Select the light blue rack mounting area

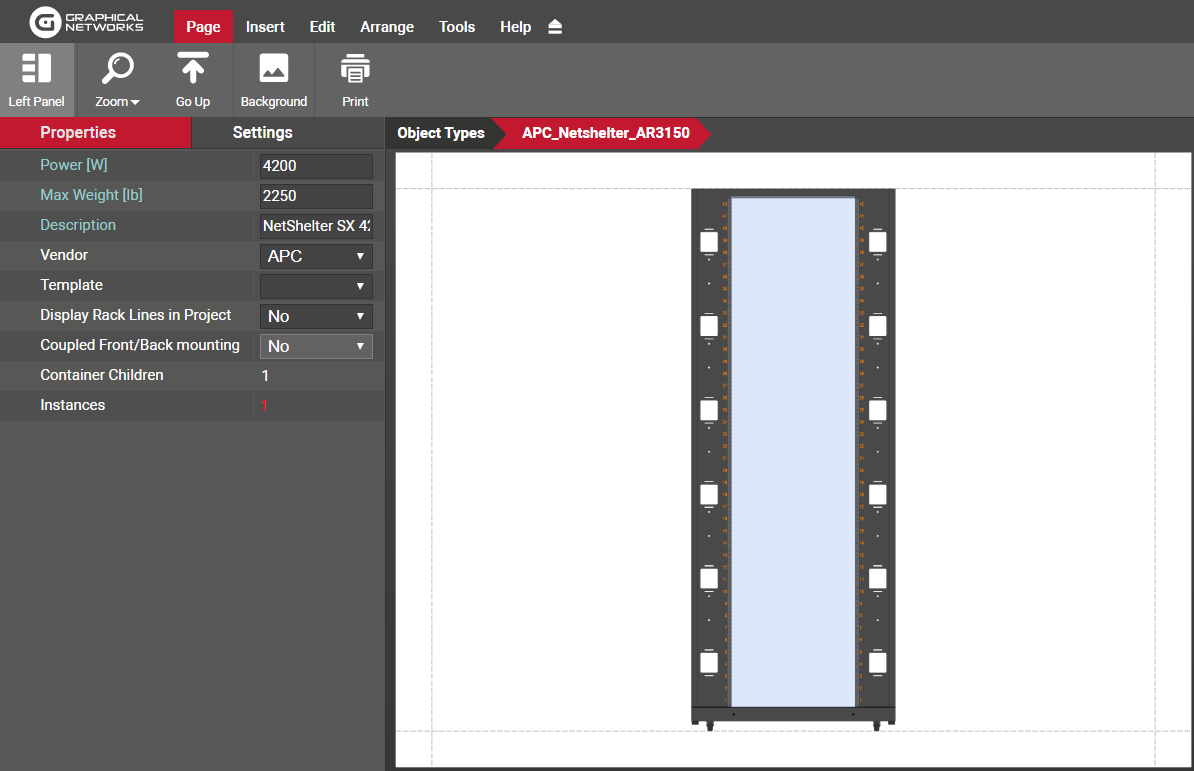[793, 450]
